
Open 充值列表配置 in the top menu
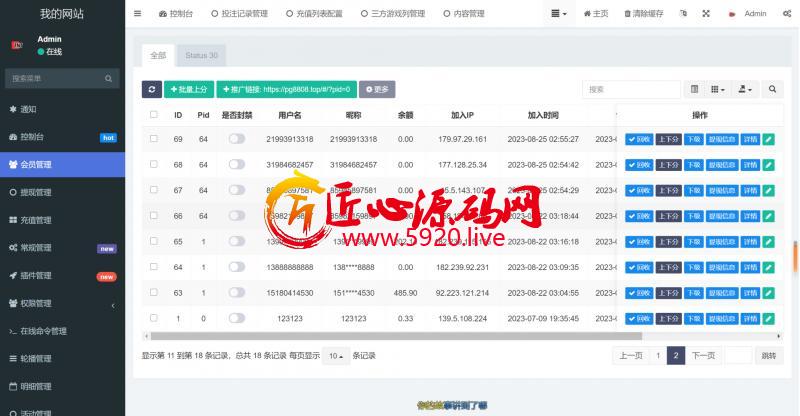[314, 14]
